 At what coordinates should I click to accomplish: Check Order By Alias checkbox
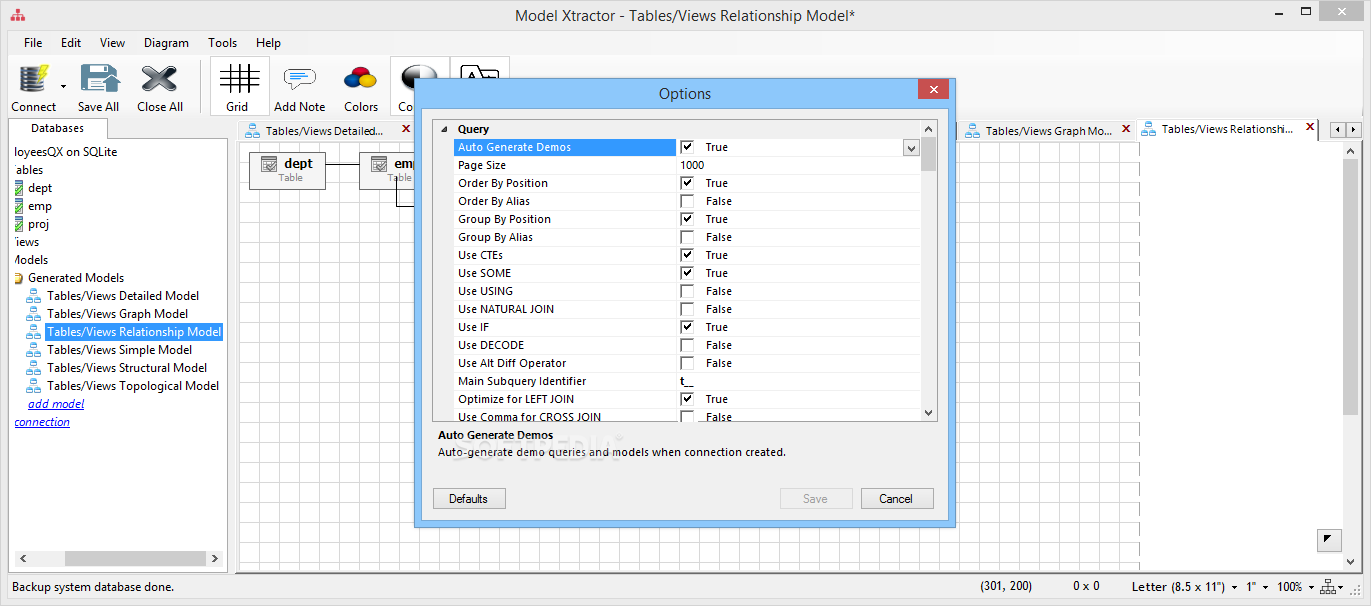[687, 201]
